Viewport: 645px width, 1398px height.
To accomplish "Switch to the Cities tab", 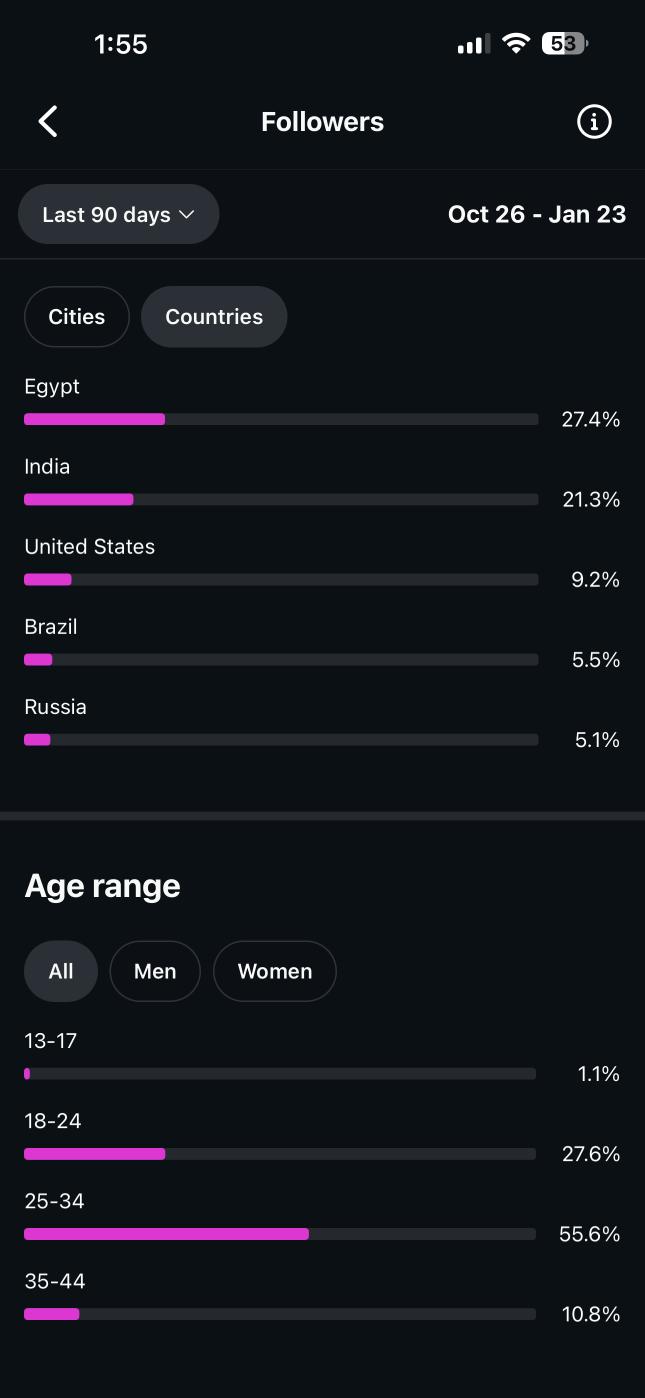I will tap(77, 317).
